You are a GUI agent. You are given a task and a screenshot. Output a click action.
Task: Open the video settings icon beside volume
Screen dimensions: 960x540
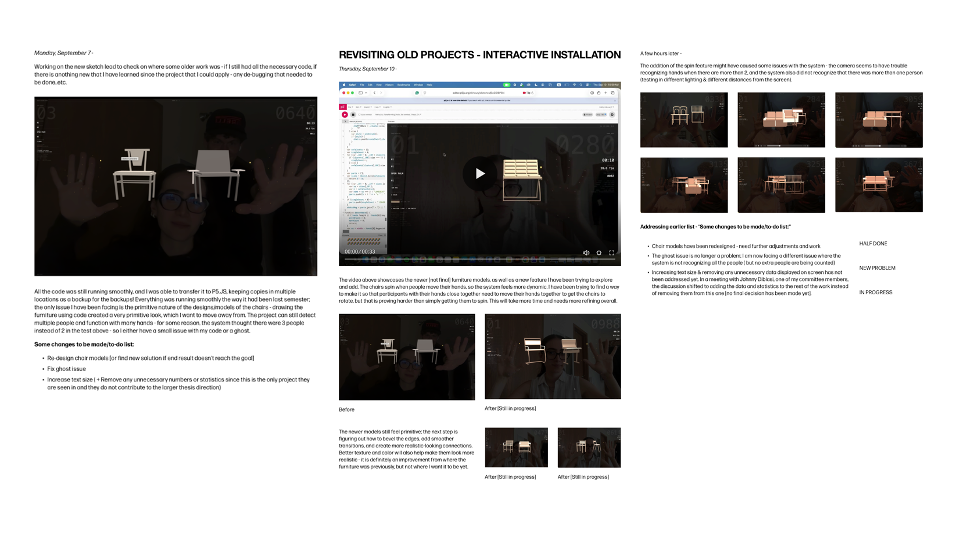tap(599, 252)
